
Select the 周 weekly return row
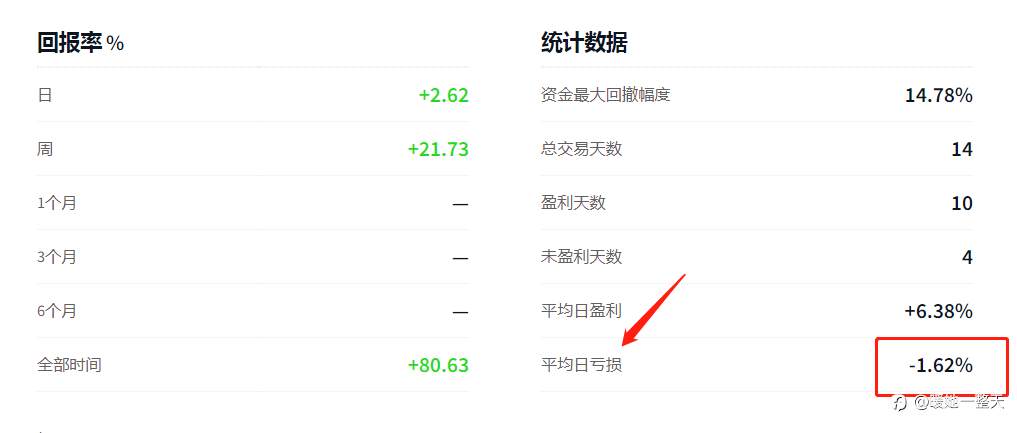pyautogui.click(x=253, y=149)
